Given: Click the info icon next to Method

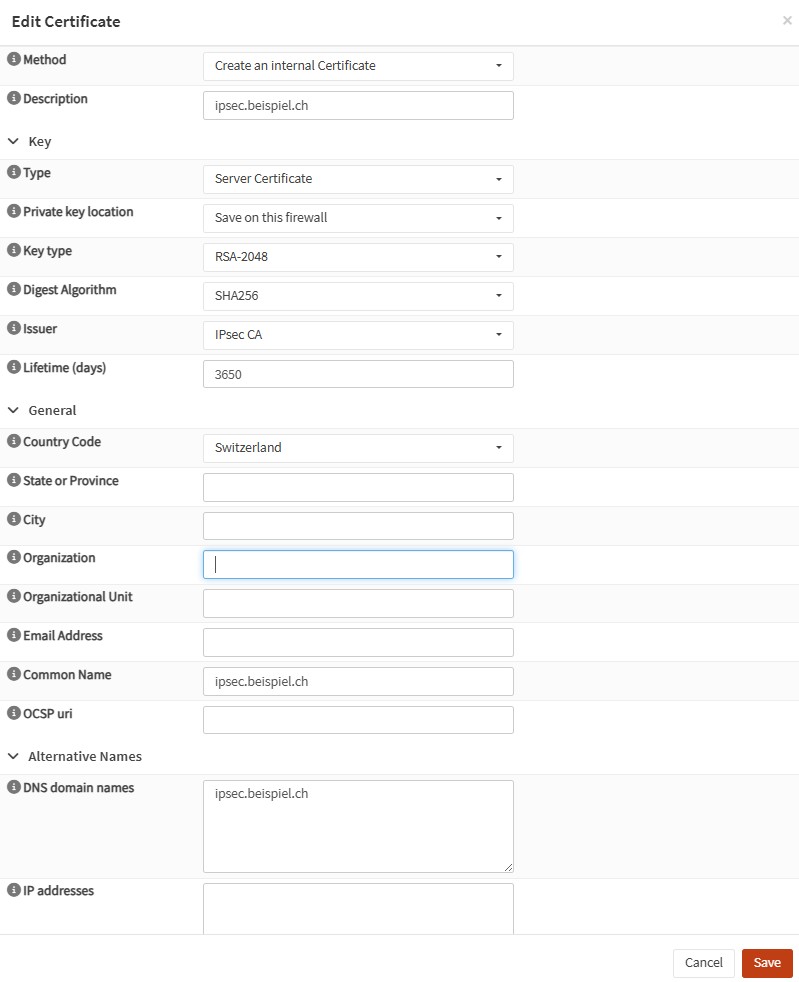Looking at the screenshot, I should [14, 60].
